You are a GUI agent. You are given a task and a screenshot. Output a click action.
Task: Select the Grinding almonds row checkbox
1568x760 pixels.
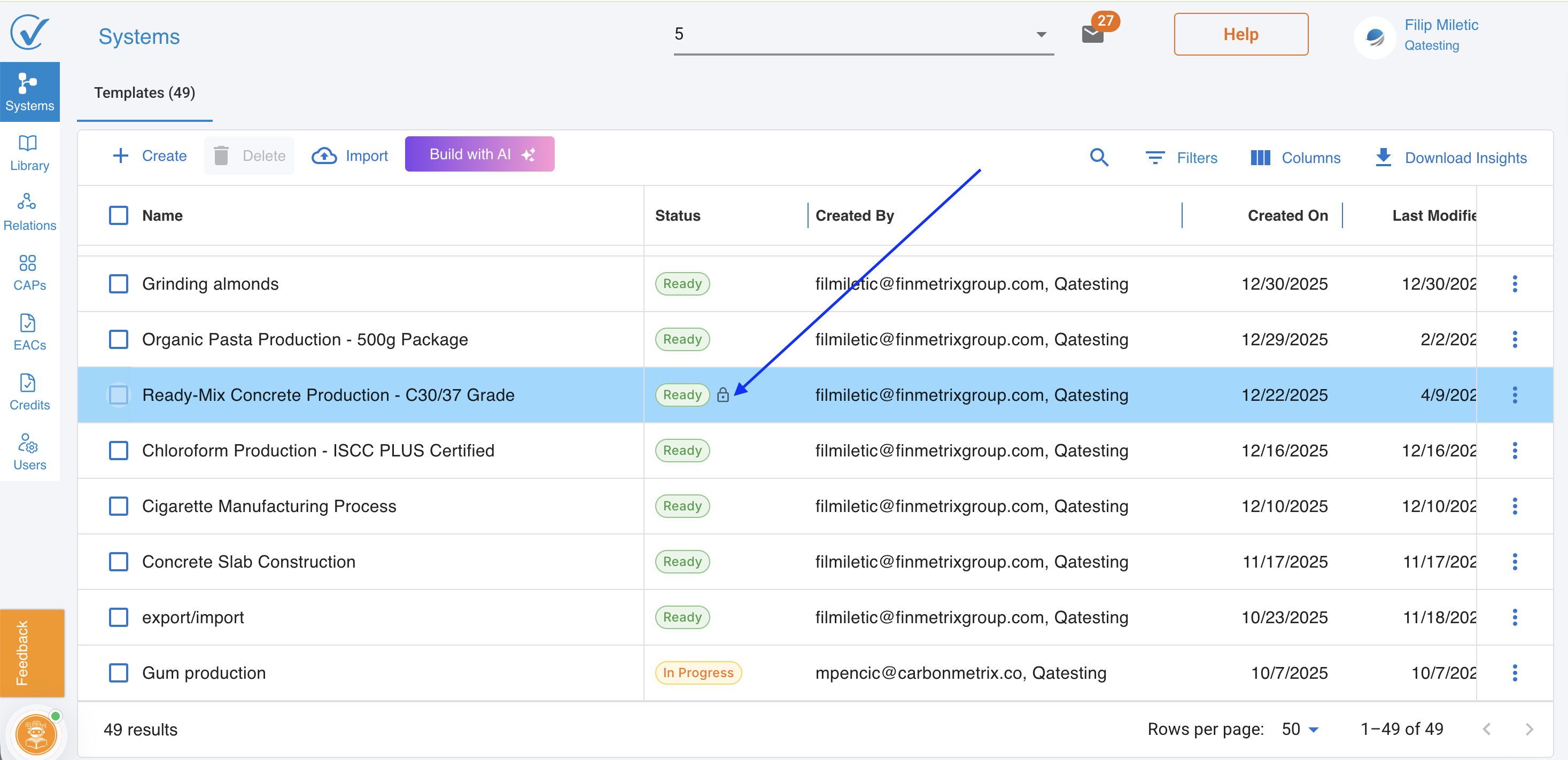coord(119,284)
